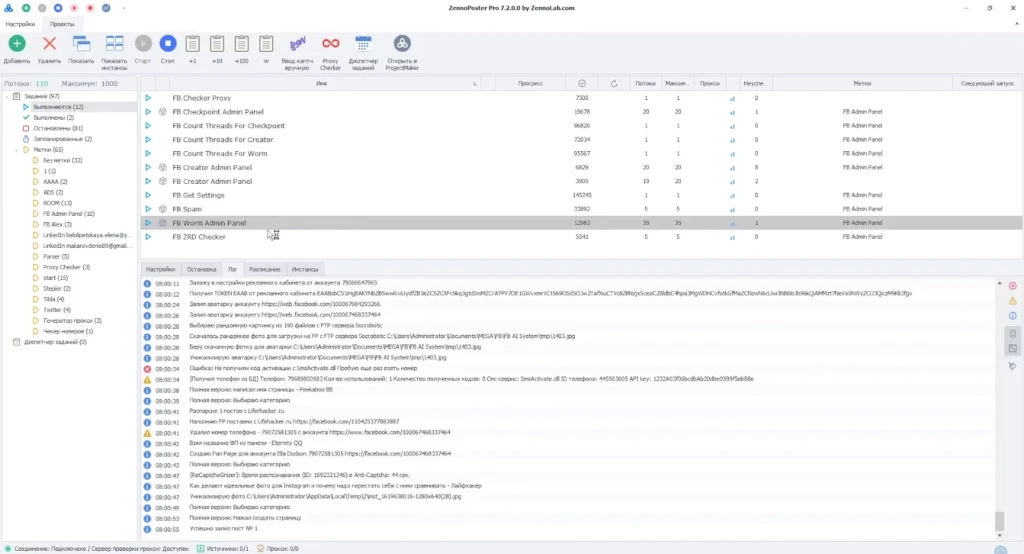Click the Показать инстансы grid icon
Viewport: 1024px width, 554px height.
[114, 43]
